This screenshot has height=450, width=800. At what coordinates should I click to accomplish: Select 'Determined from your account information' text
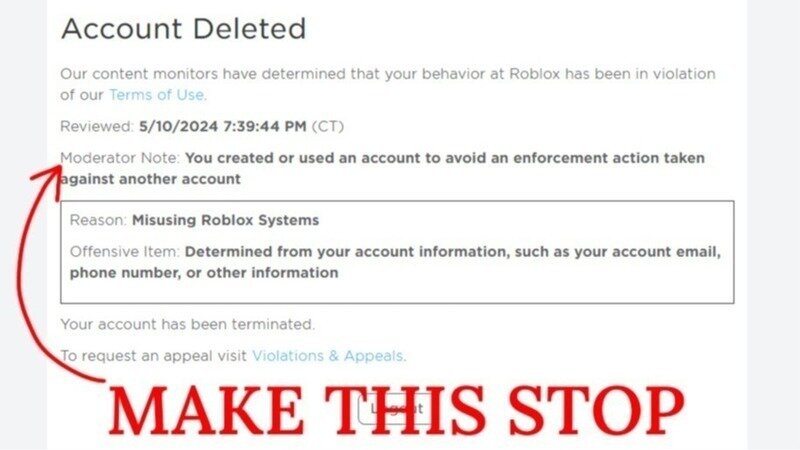pyautogui.click(x=347, y=252)
